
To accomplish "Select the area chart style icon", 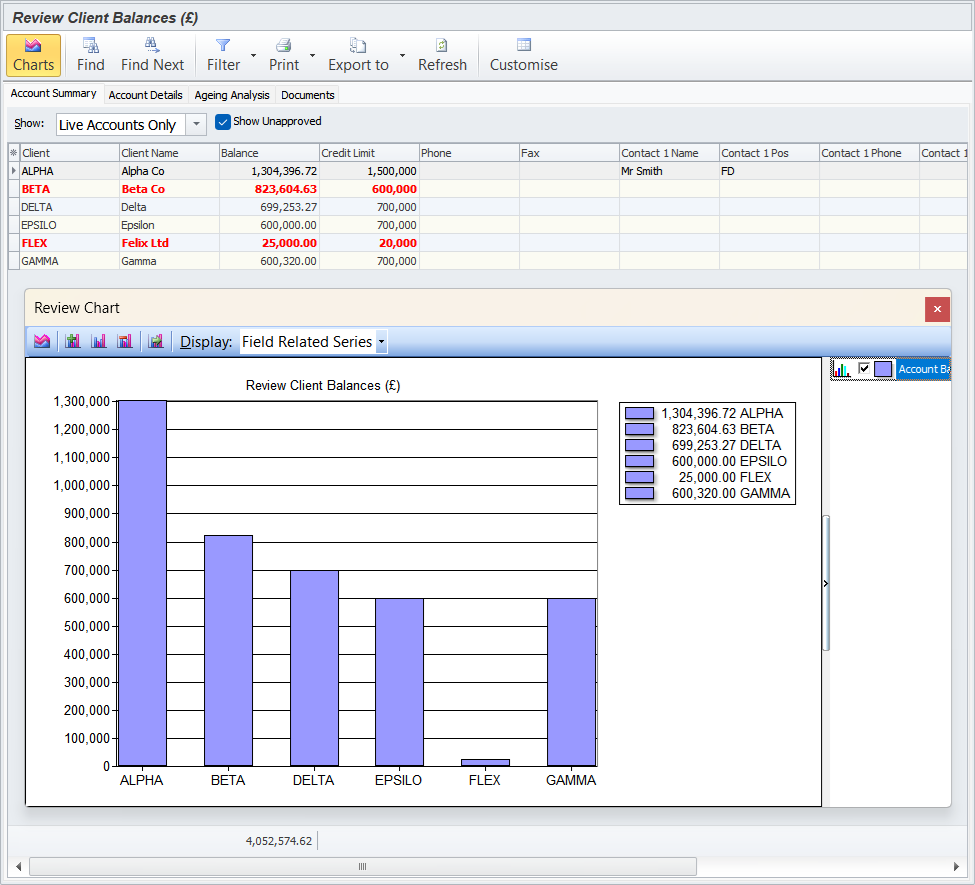I will pyautogui.click(x=42, y=340).
